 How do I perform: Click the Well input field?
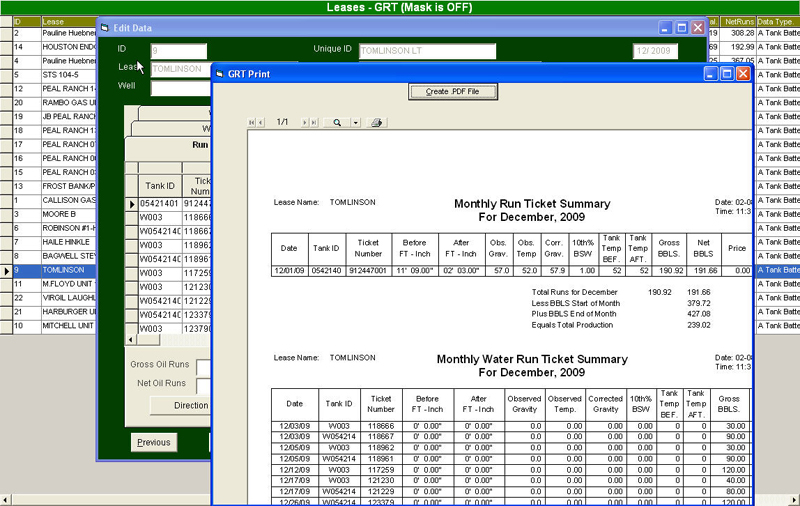tap(181, 88)
